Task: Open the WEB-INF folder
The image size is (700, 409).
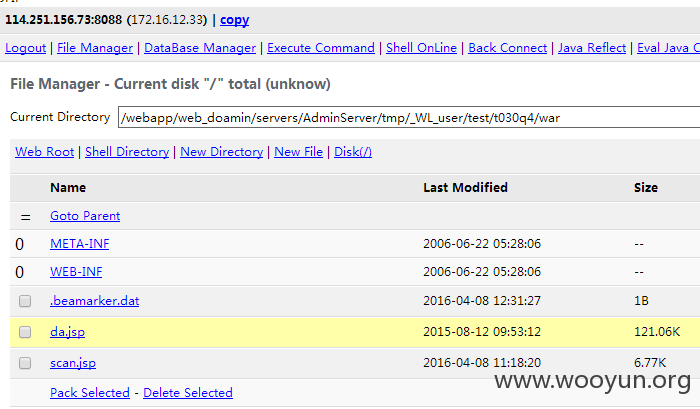Action: (x=76, y=271)
